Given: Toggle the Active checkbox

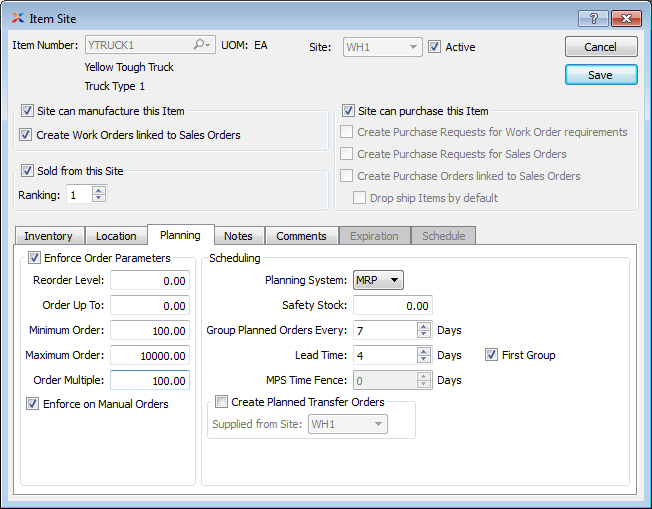Looking at the screenshot, I should [x=435, y=47].
